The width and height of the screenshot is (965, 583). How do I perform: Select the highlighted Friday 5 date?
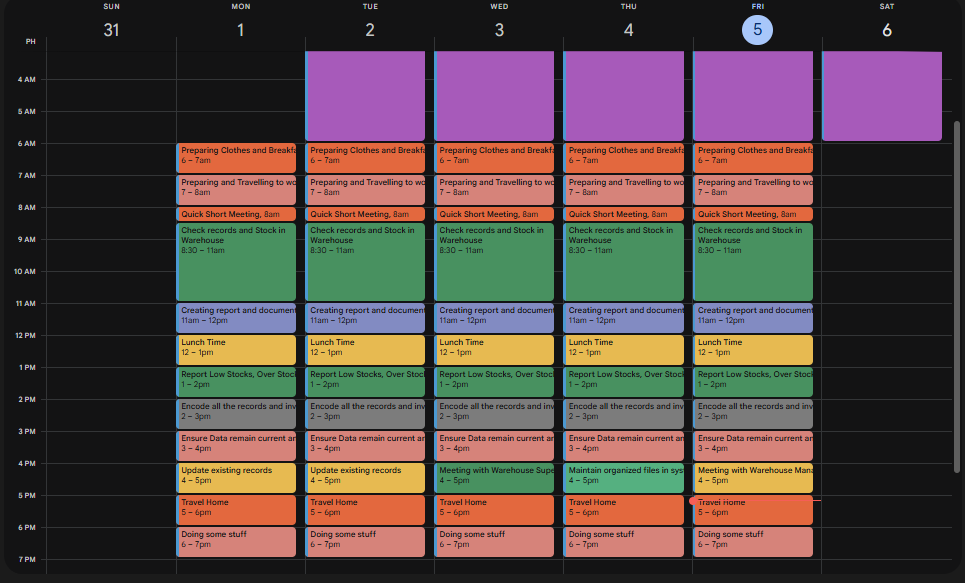click(x=758, y=30)
